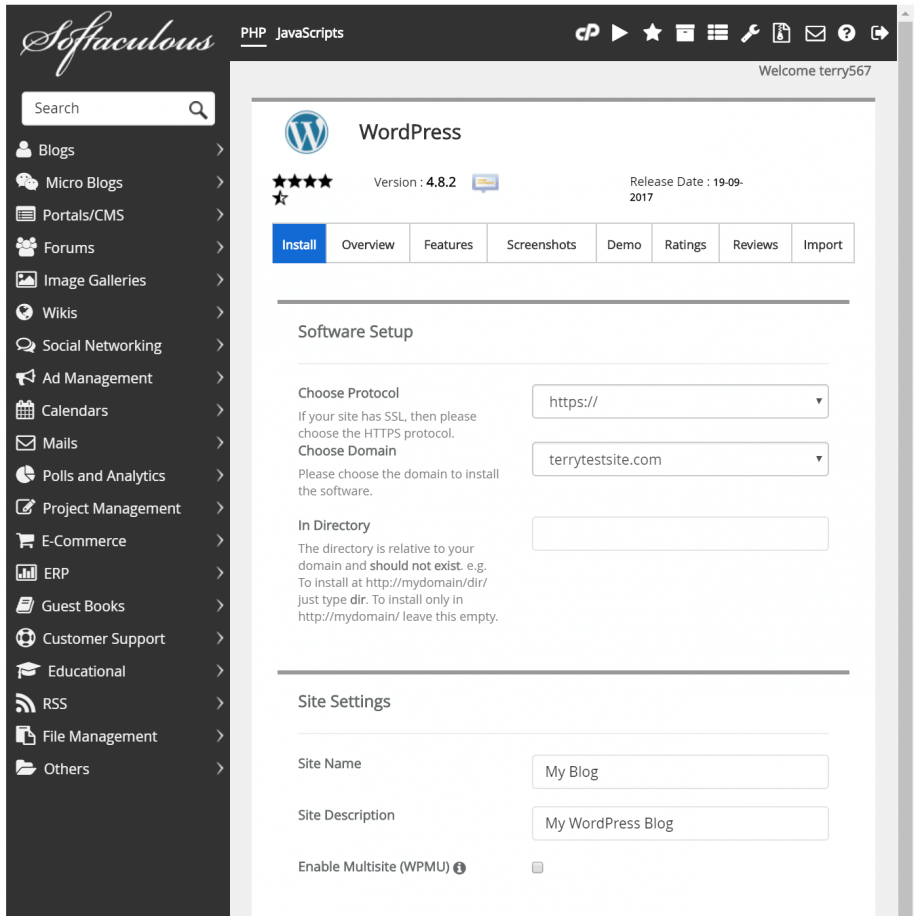This screenshot has width=920, height=916.
Task: Click the Email icon in the toolbar
Action: [815, 33]
